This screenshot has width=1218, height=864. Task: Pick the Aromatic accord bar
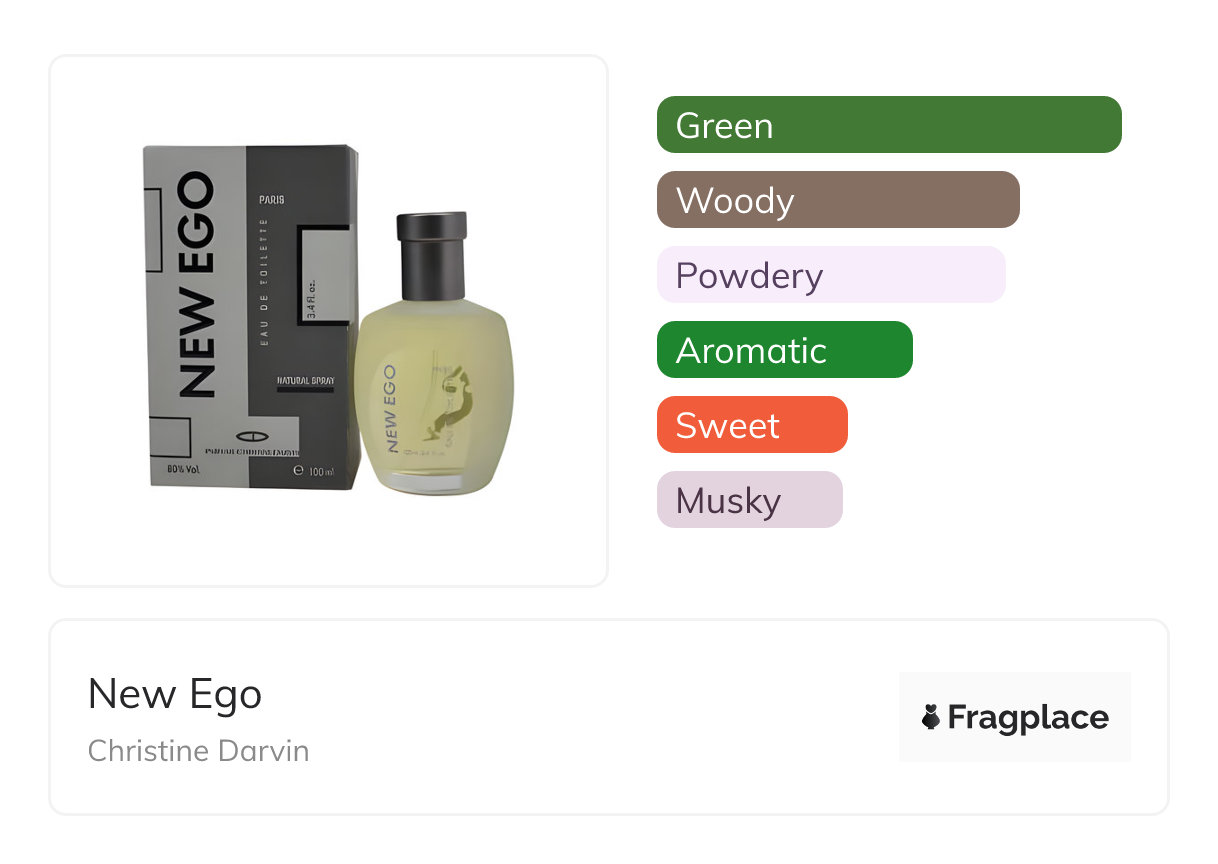tap(784, 350)
